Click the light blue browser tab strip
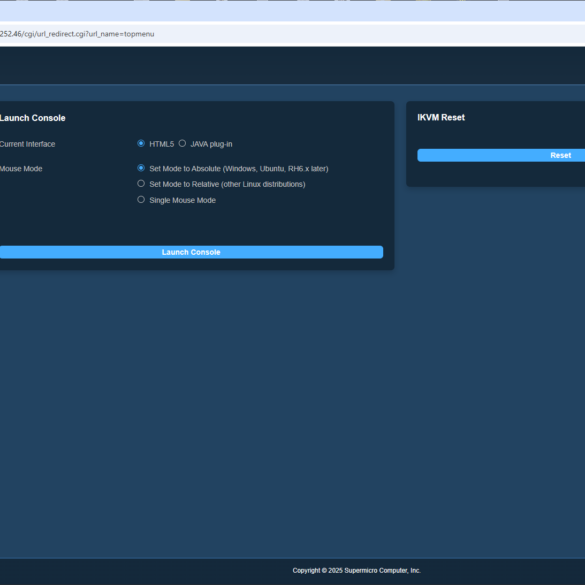The width and height of the screenshot is (585, 585). click(292, 11)
